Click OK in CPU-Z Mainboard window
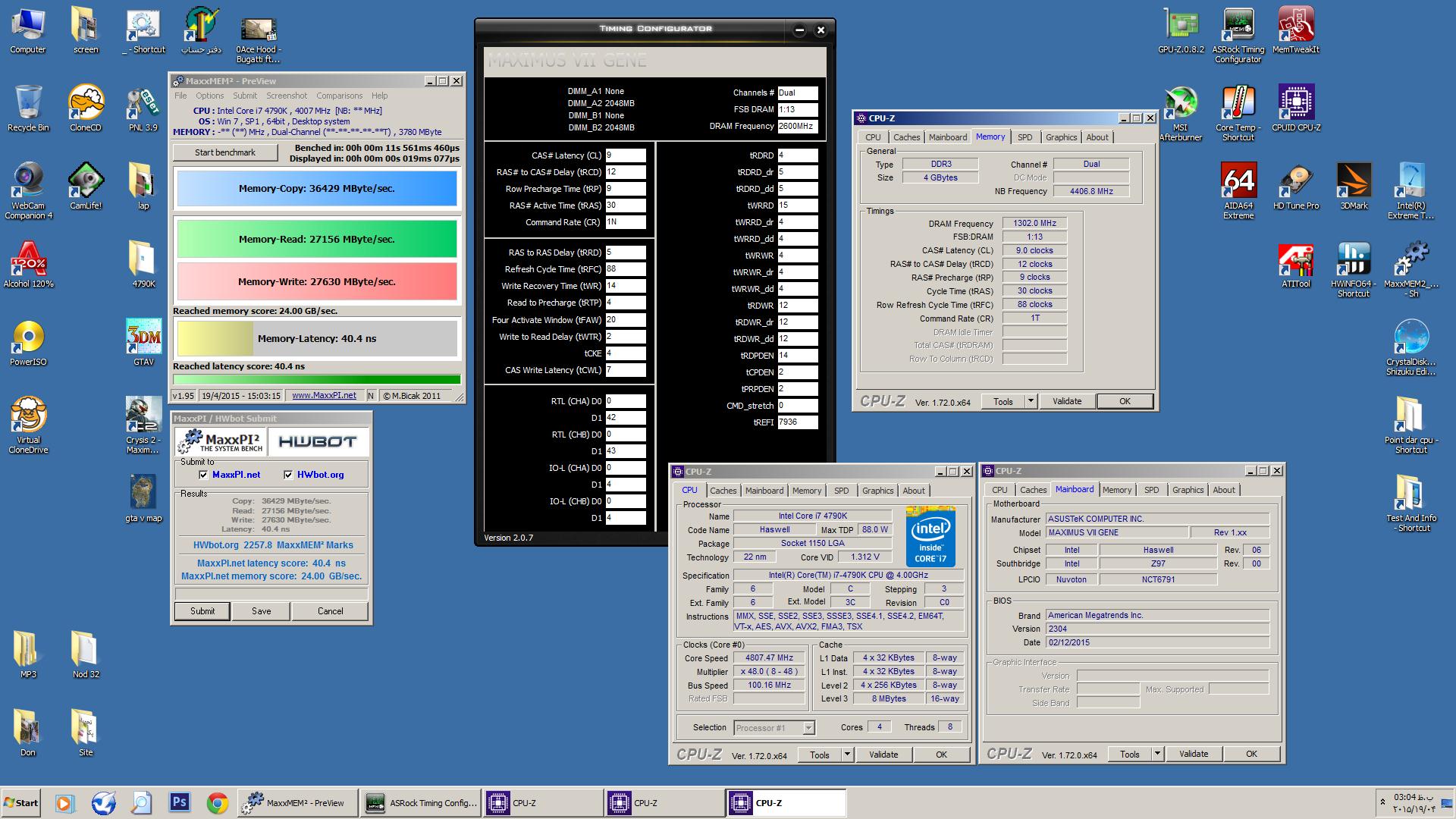1456x819 pixels. coord(1251,754)
